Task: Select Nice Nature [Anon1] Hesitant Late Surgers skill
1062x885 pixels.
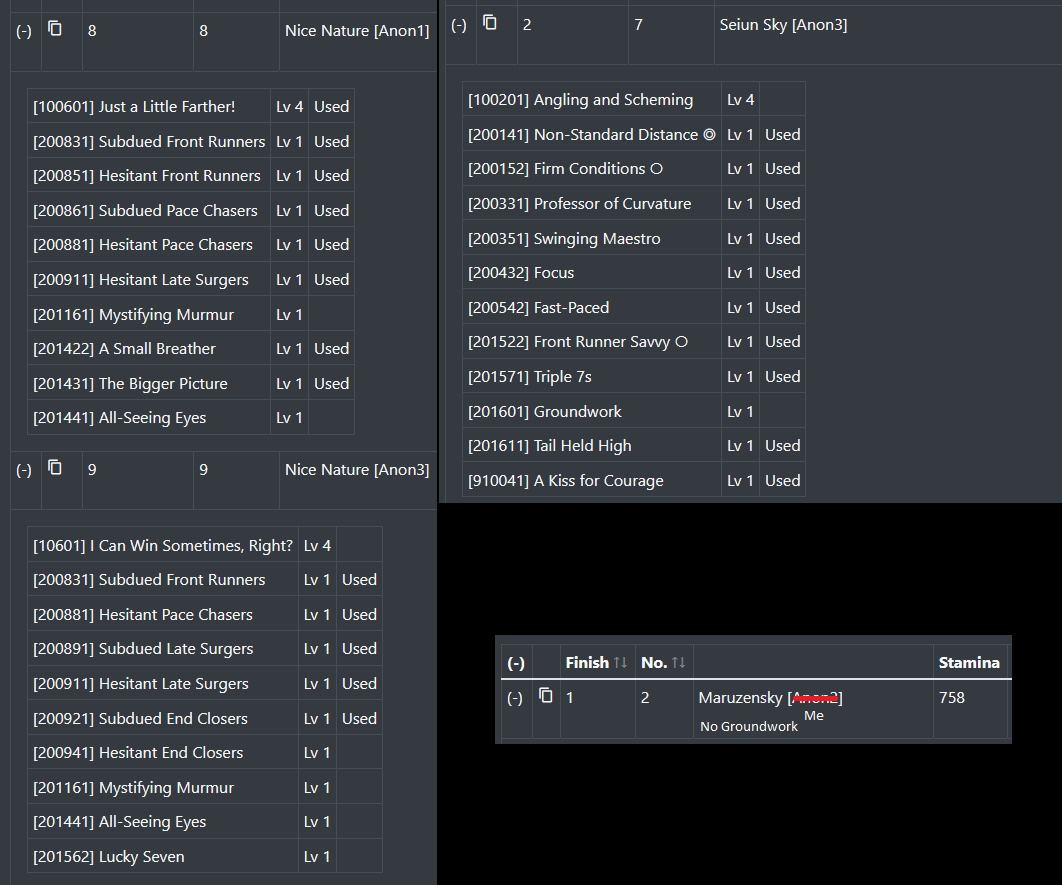Action: point(191,280)
